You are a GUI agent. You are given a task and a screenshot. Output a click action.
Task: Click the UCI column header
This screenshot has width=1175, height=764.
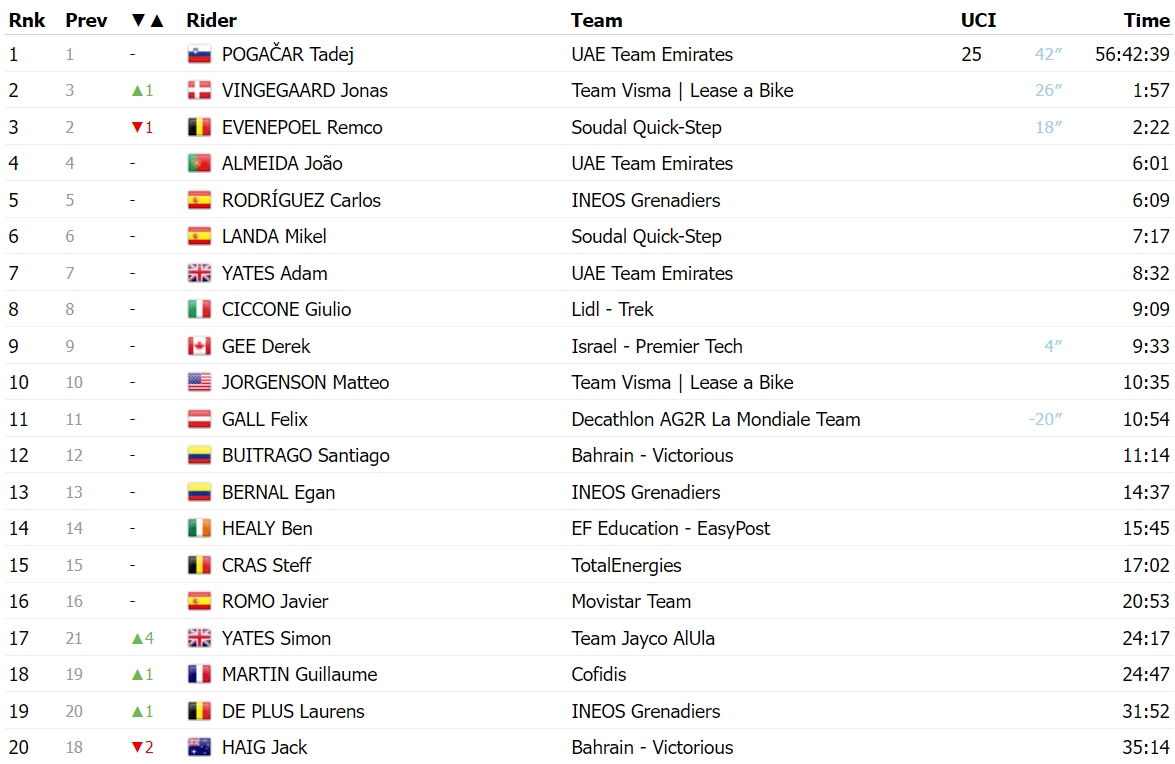(x=978, y=20)
